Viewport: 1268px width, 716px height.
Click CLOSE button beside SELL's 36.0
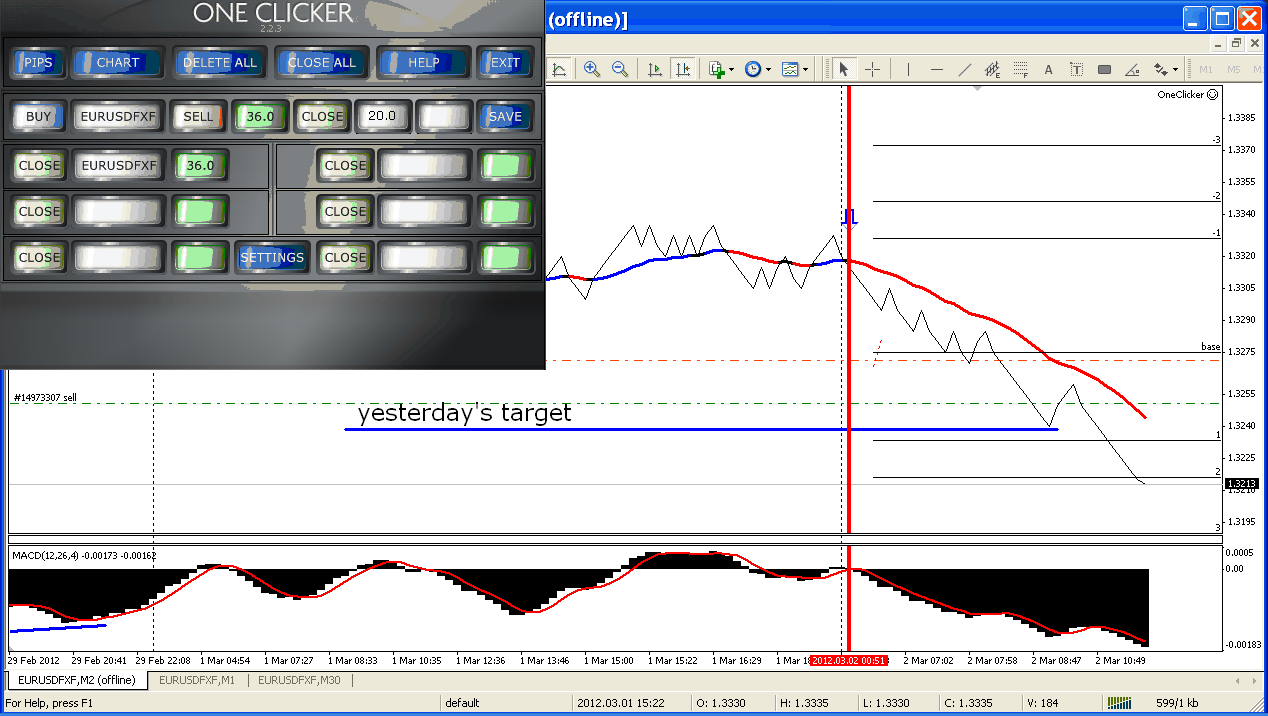tap(322, 116)
